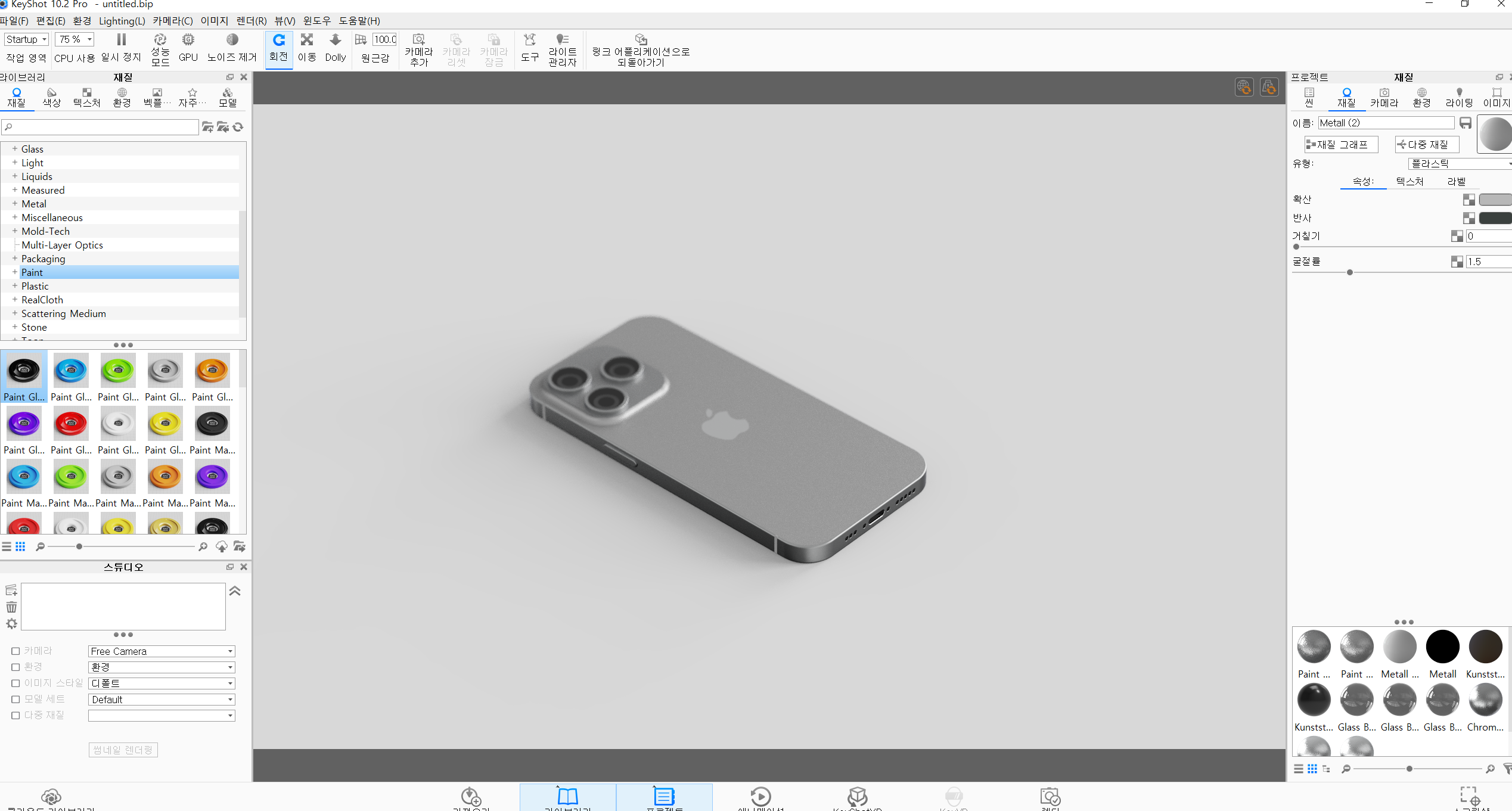The image size is (1512, 811).
Task: Click first viewport overlay icon top right
Action: pos(1244,87)
